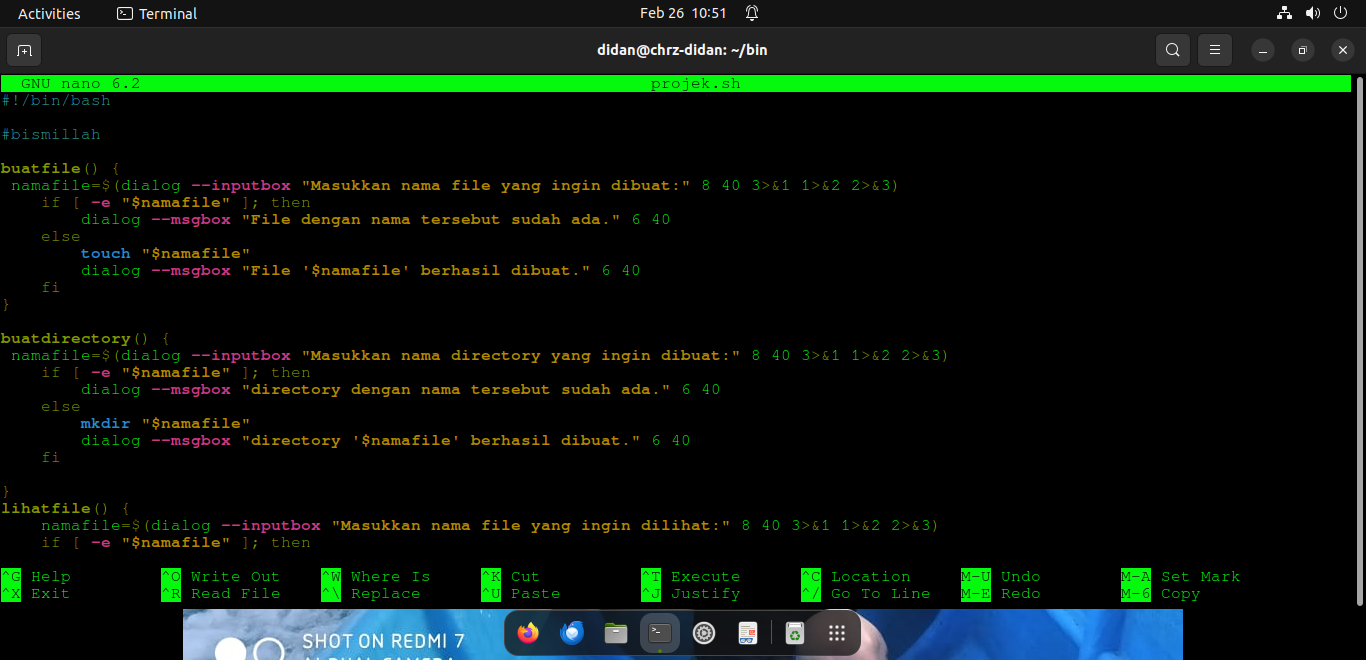
Task: Open the Firefox browser from the dock
Action: 528,633
